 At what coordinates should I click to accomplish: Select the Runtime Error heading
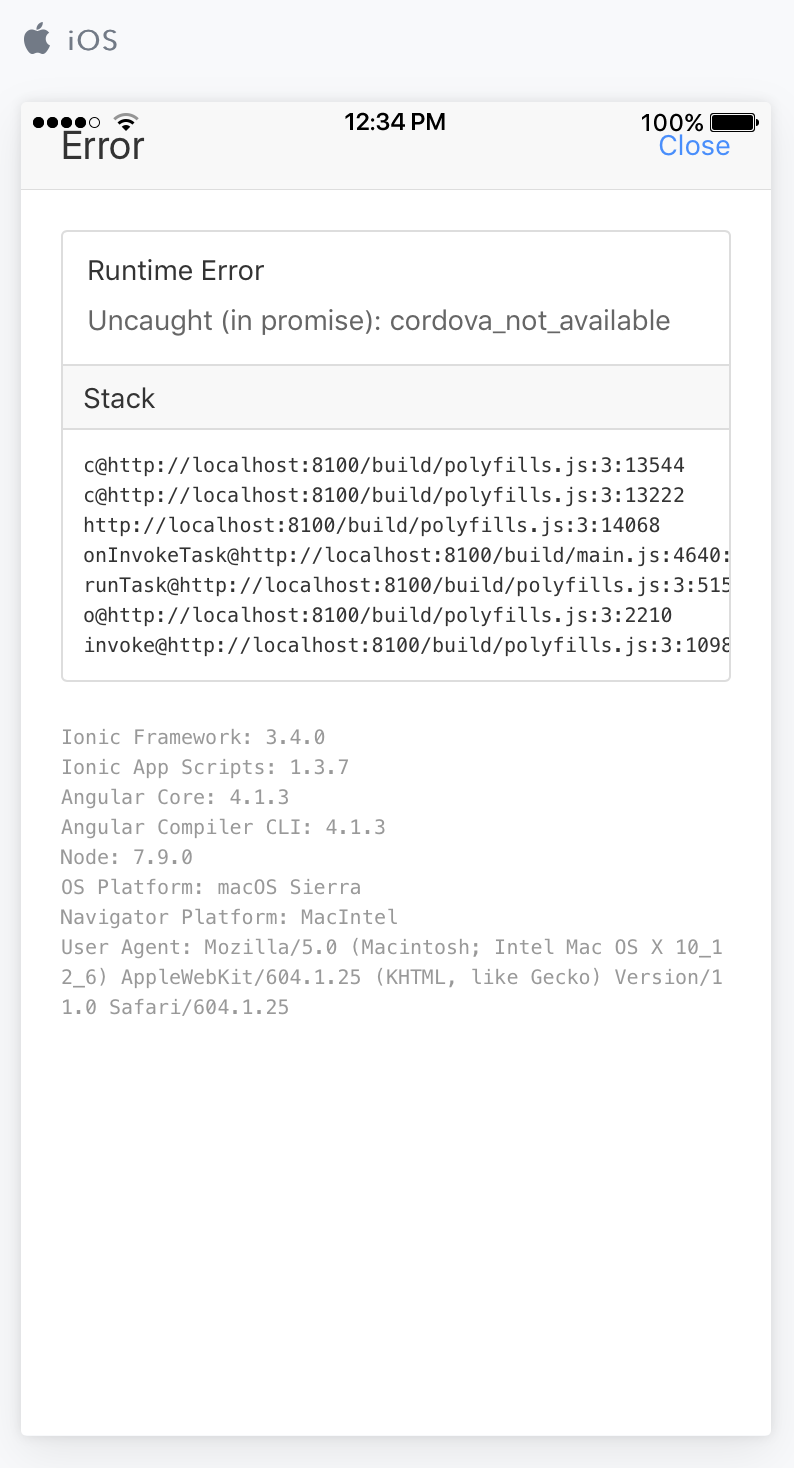pos(176,270)
